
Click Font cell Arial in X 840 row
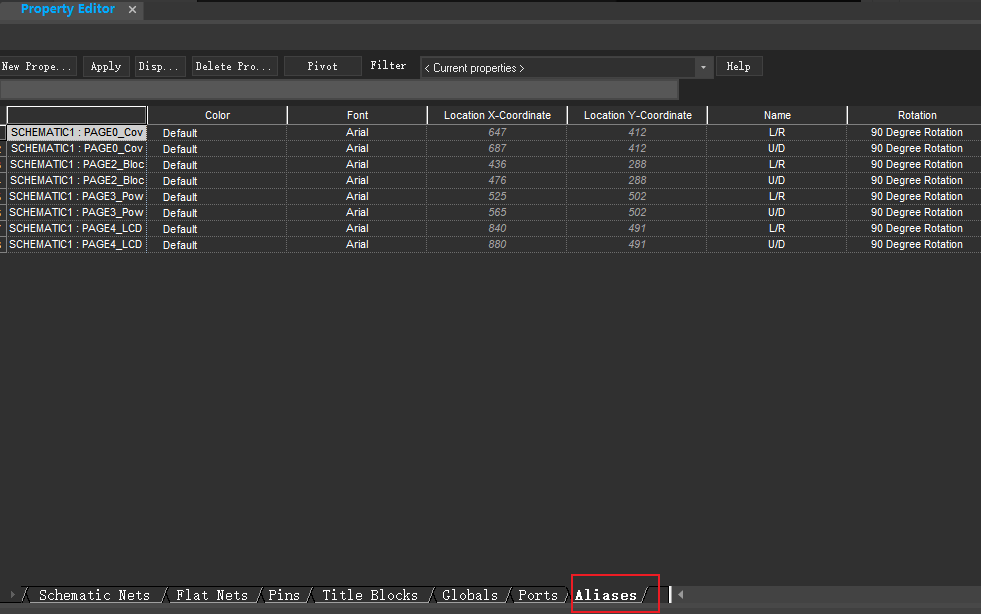tap(357, 228)
